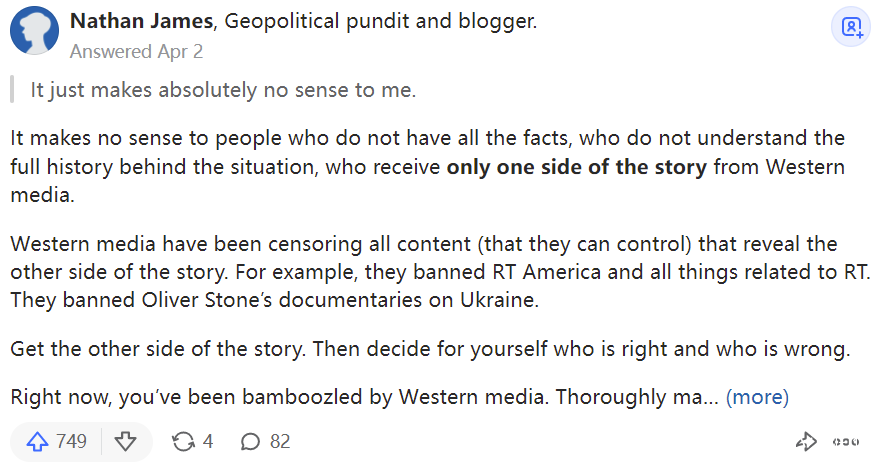Click the 749 upvote count
The height and width of the screenshot is (468, 886).
tap(71, 441)
